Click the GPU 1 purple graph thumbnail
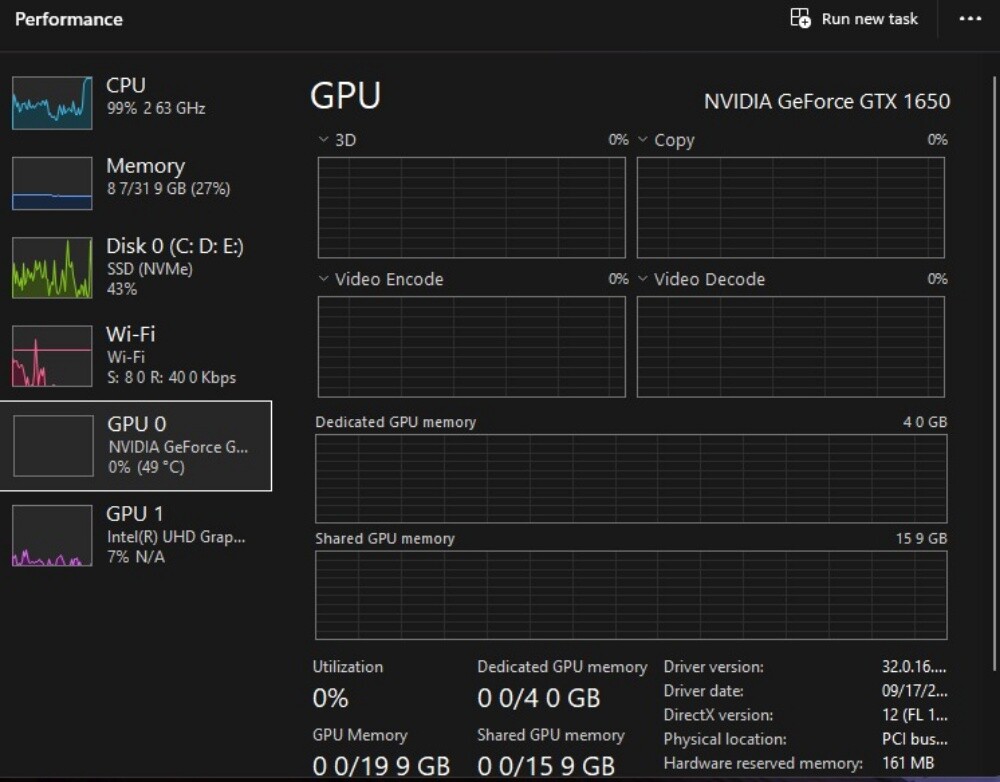This screenshot has width=1000, height=782. pyautogui.click(x=52, y=535)
